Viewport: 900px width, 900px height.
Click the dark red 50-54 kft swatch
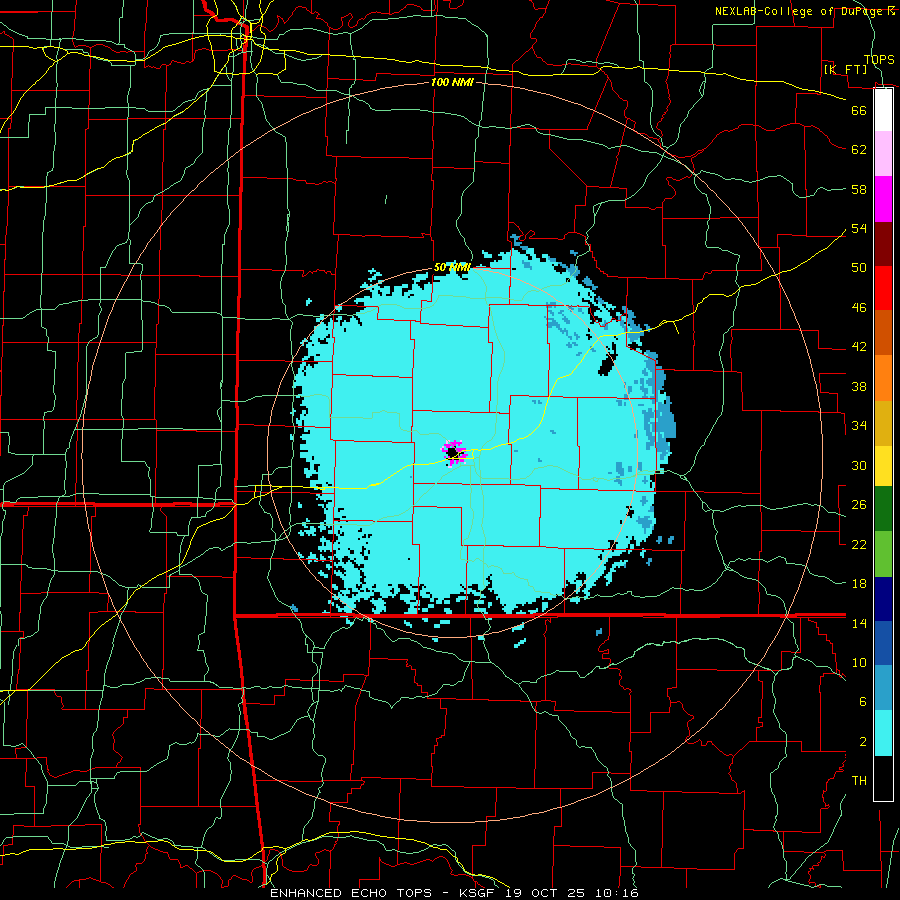pos(883,243)
